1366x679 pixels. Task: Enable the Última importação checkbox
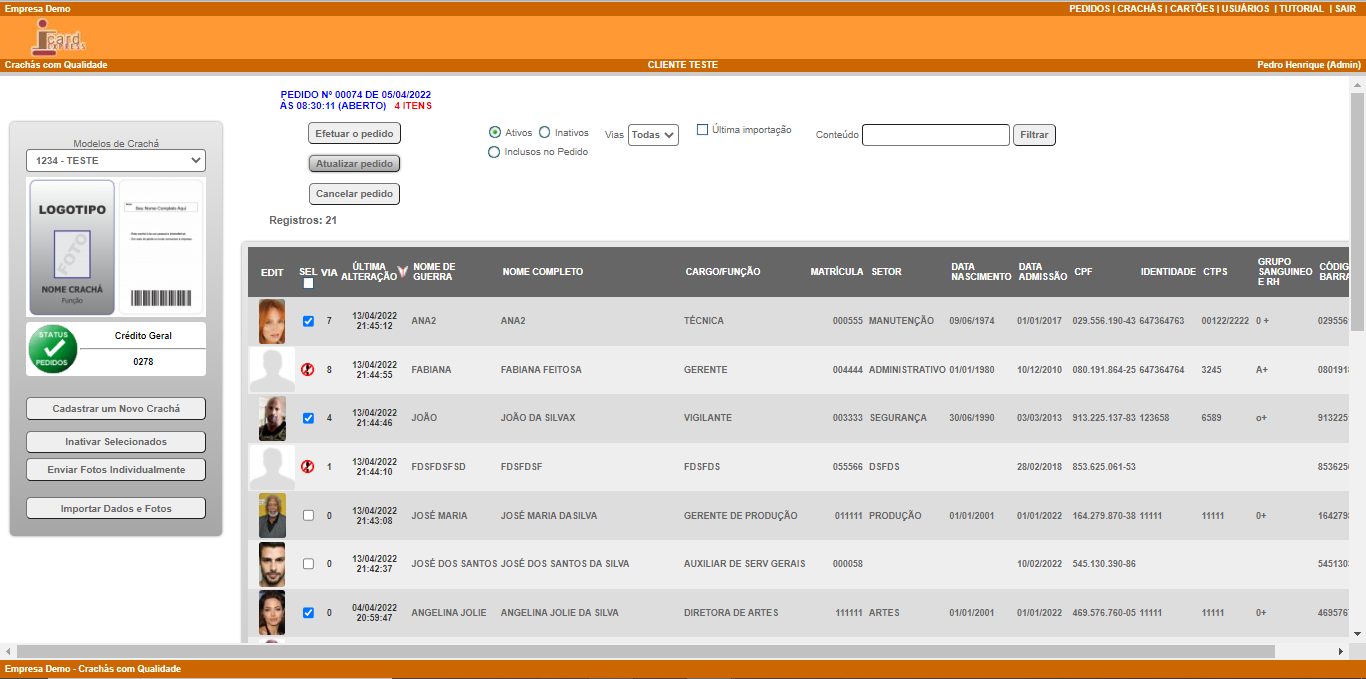(702, 130)
